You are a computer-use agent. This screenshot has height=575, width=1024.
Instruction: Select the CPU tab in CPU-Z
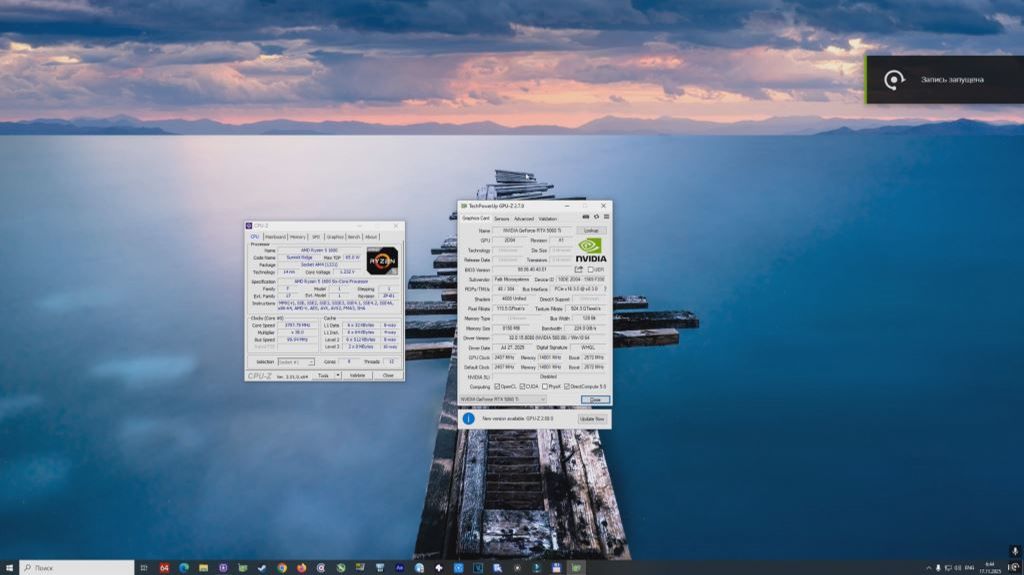(255, 237)
